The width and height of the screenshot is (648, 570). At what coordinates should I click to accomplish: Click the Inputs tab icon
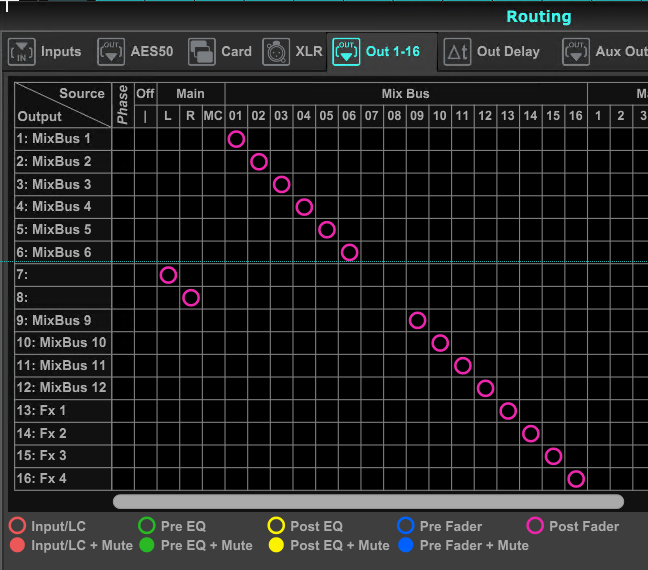pyautogui.click(x=21, y=52)
